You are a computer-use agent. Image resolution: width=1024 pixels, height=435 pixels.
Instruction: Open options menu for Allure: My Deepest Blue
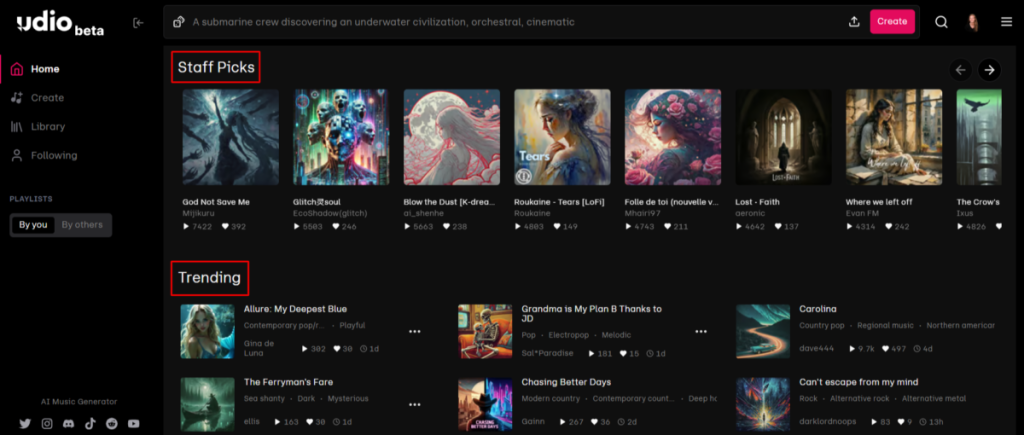click(415, 332)
